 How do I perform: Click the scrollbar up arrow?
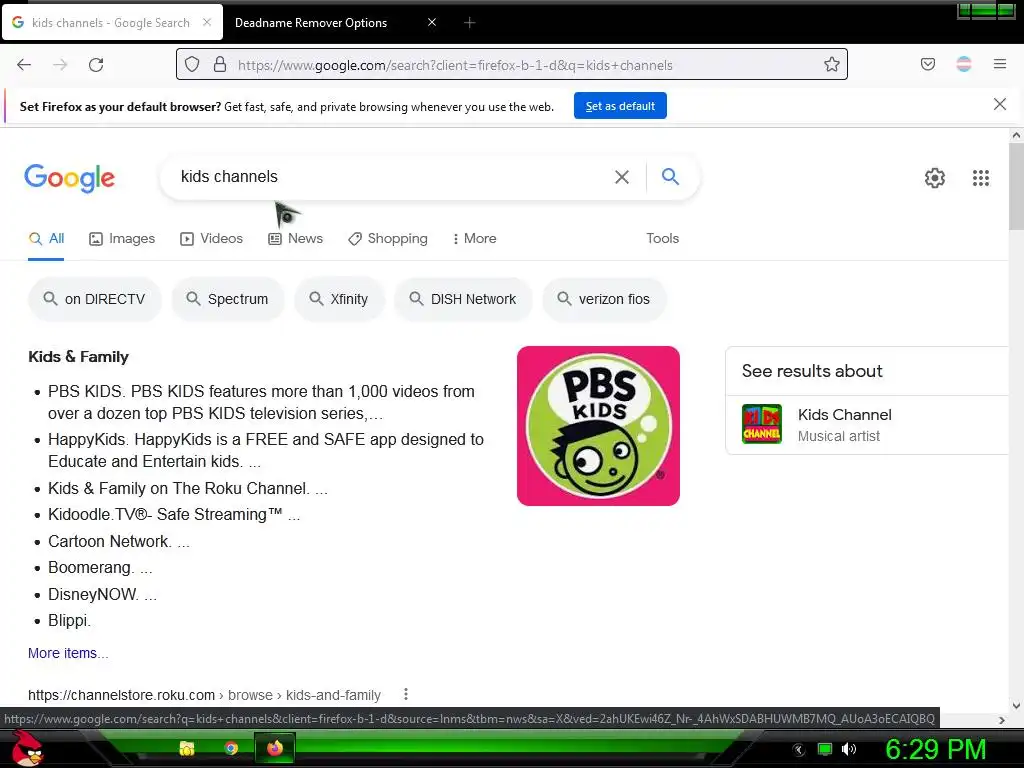[x=1016, y=136]
